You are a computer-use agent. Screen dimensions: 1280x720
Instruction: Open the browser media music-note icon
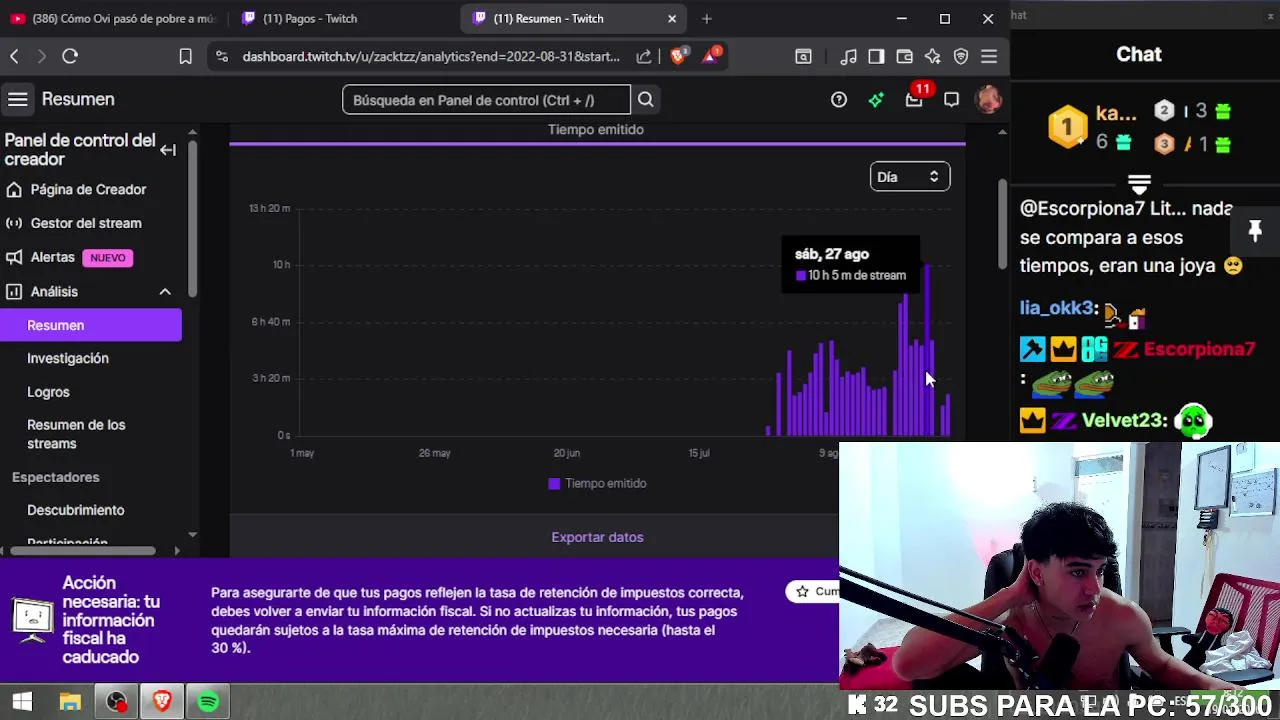pos(849,57)
